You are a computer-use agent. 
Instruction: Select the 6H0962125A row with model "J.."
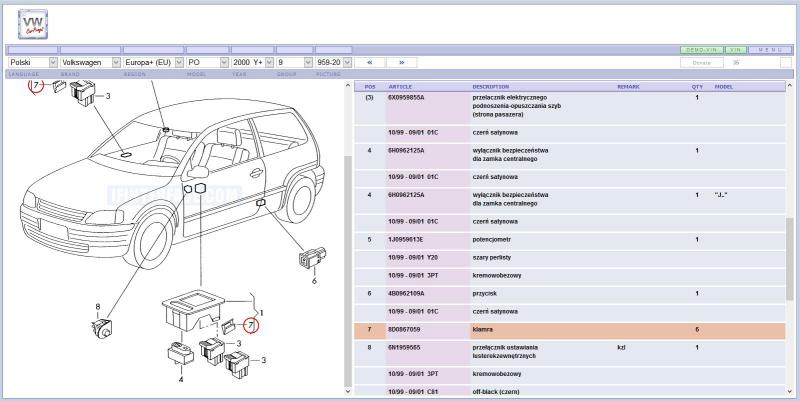pyautogui.click(x=570, y=199)
